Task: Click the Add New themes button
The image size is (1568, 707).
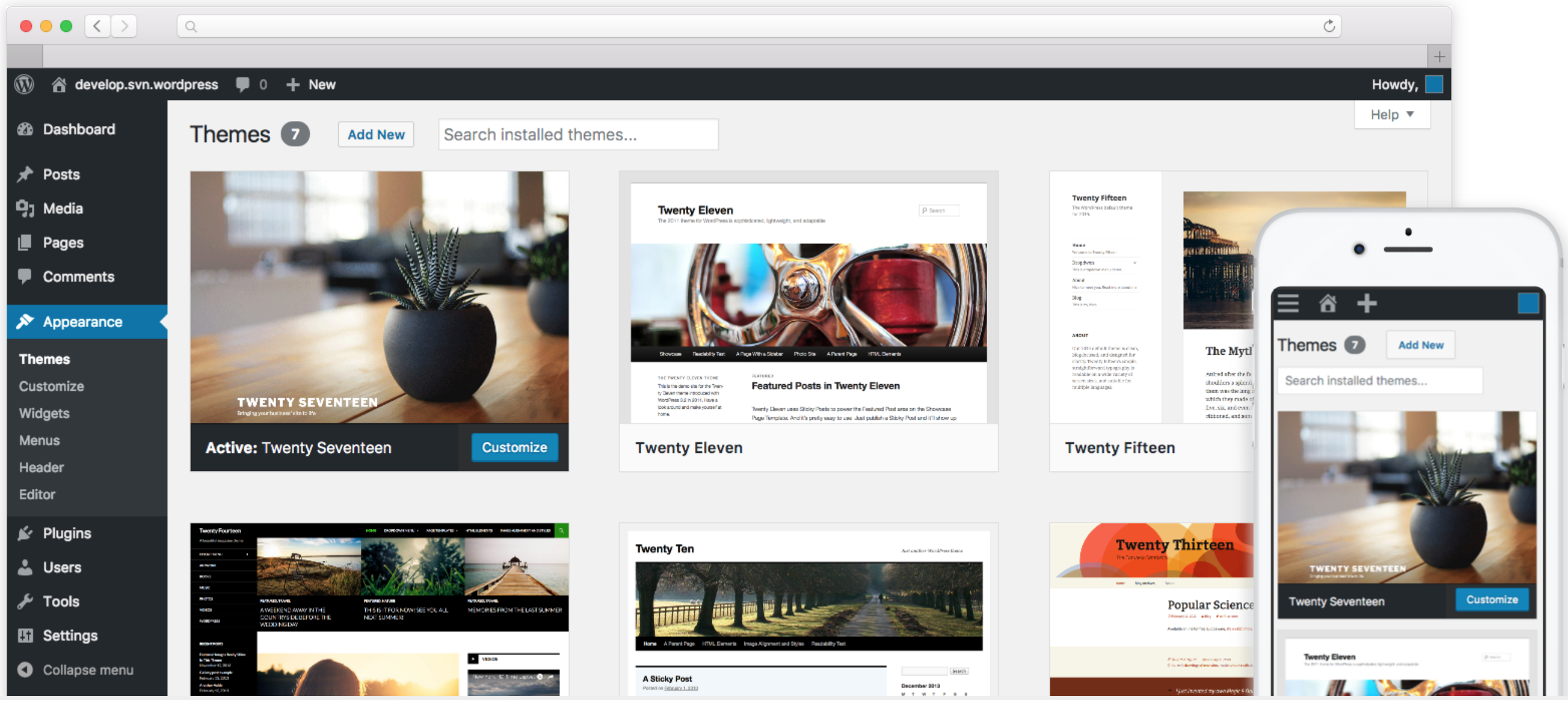Action: pos(375,135)
